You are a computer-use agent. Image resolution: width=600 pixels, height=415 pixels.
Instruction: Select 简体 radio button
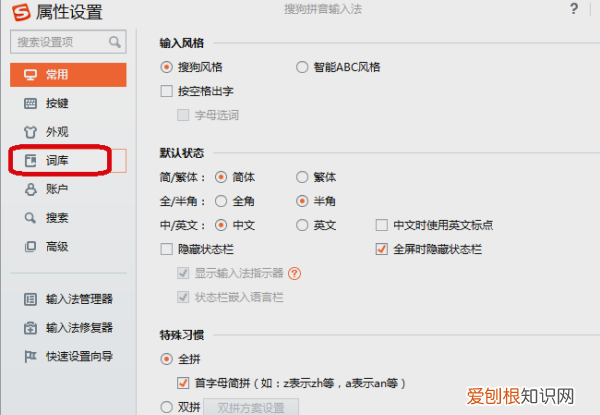coord(221,177)
